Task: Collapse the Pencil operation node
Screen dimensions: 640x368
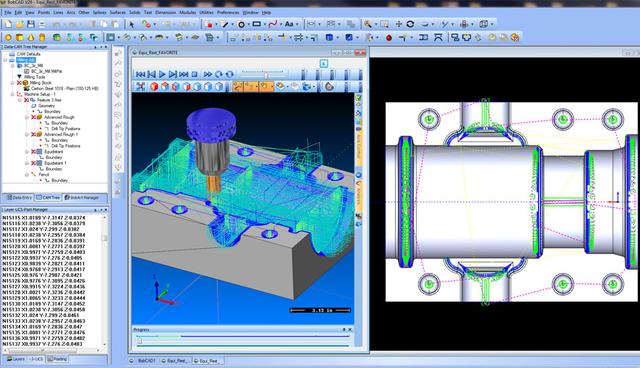Action: point(27,174)
